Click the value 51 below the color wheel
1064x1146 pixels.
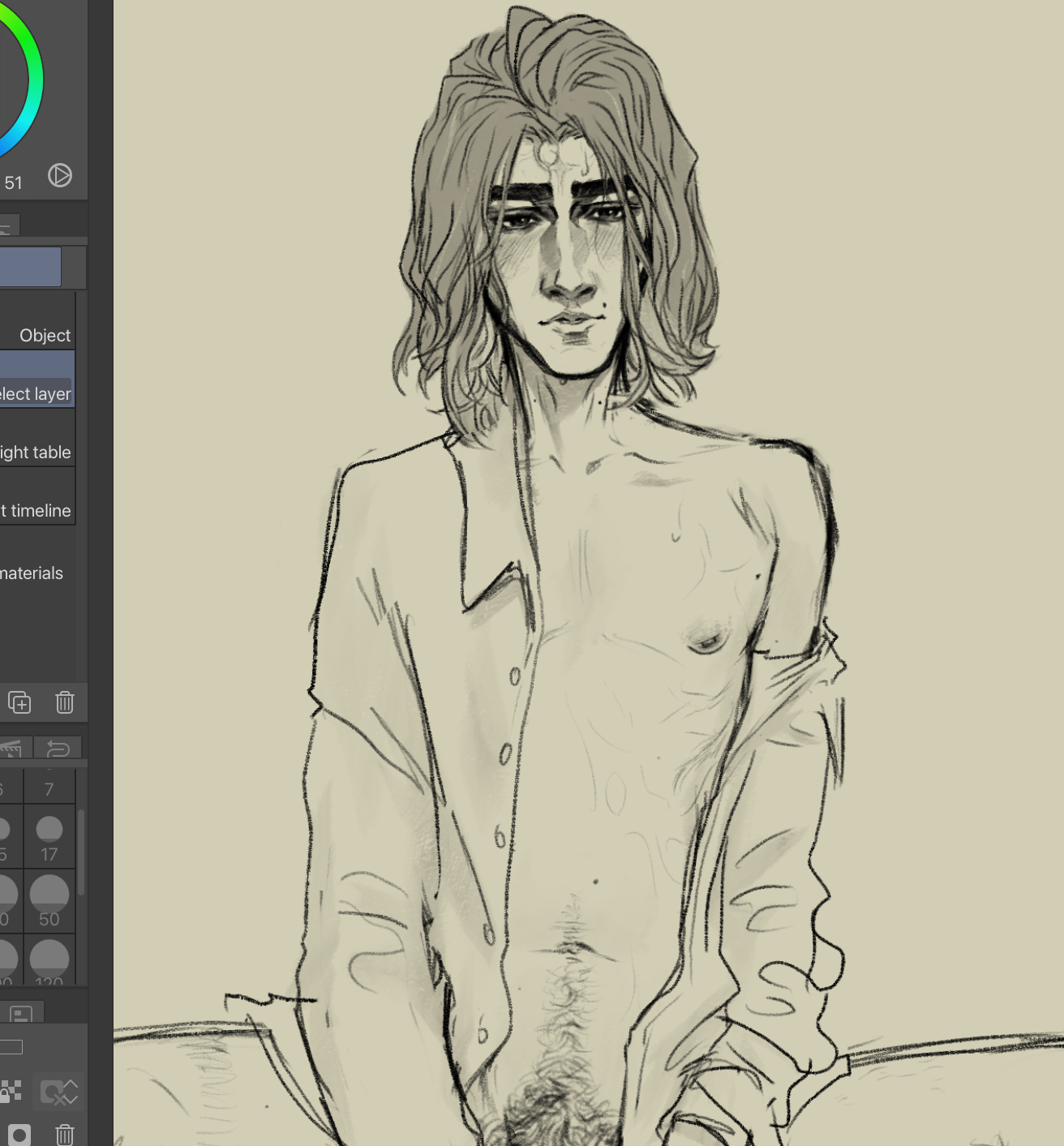tap(14, 183)
